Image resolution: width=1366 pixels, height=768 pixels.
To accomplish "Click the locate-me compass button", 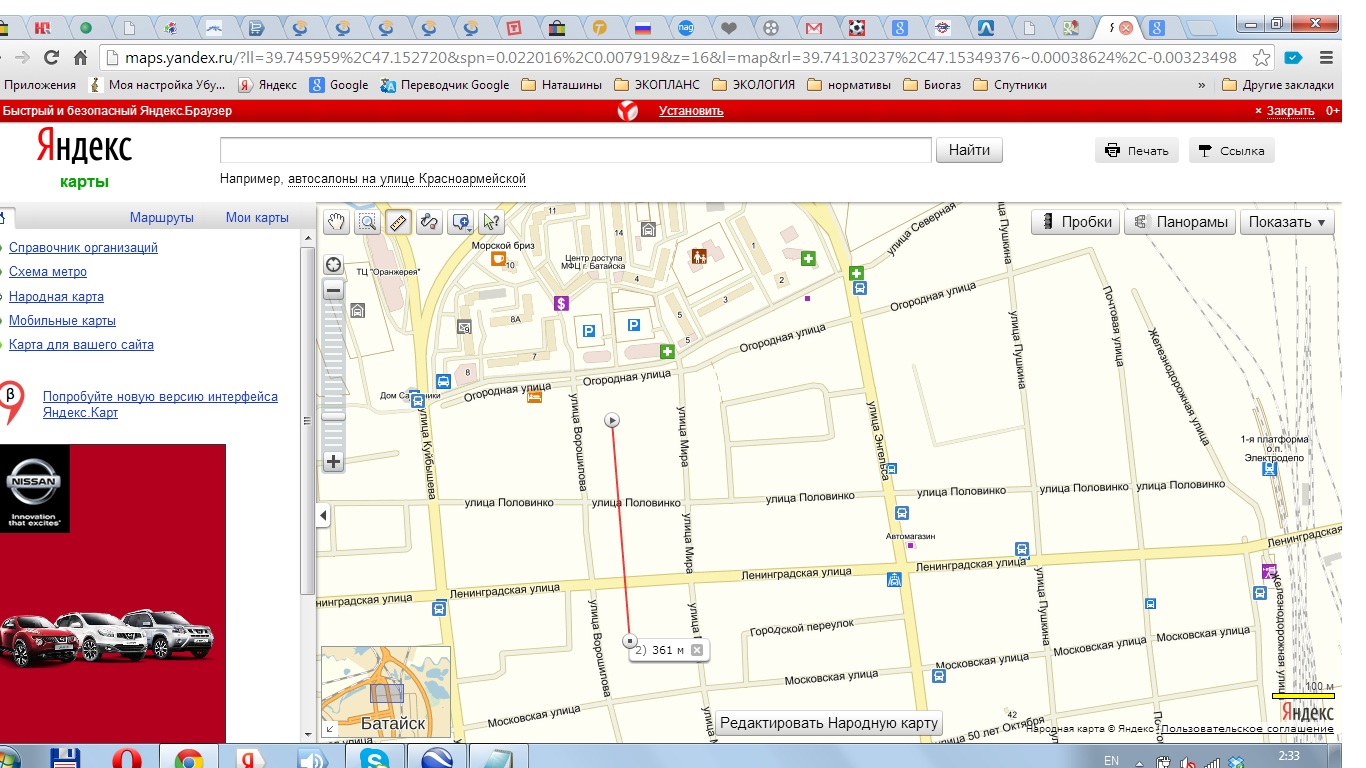I will point(334,265).
